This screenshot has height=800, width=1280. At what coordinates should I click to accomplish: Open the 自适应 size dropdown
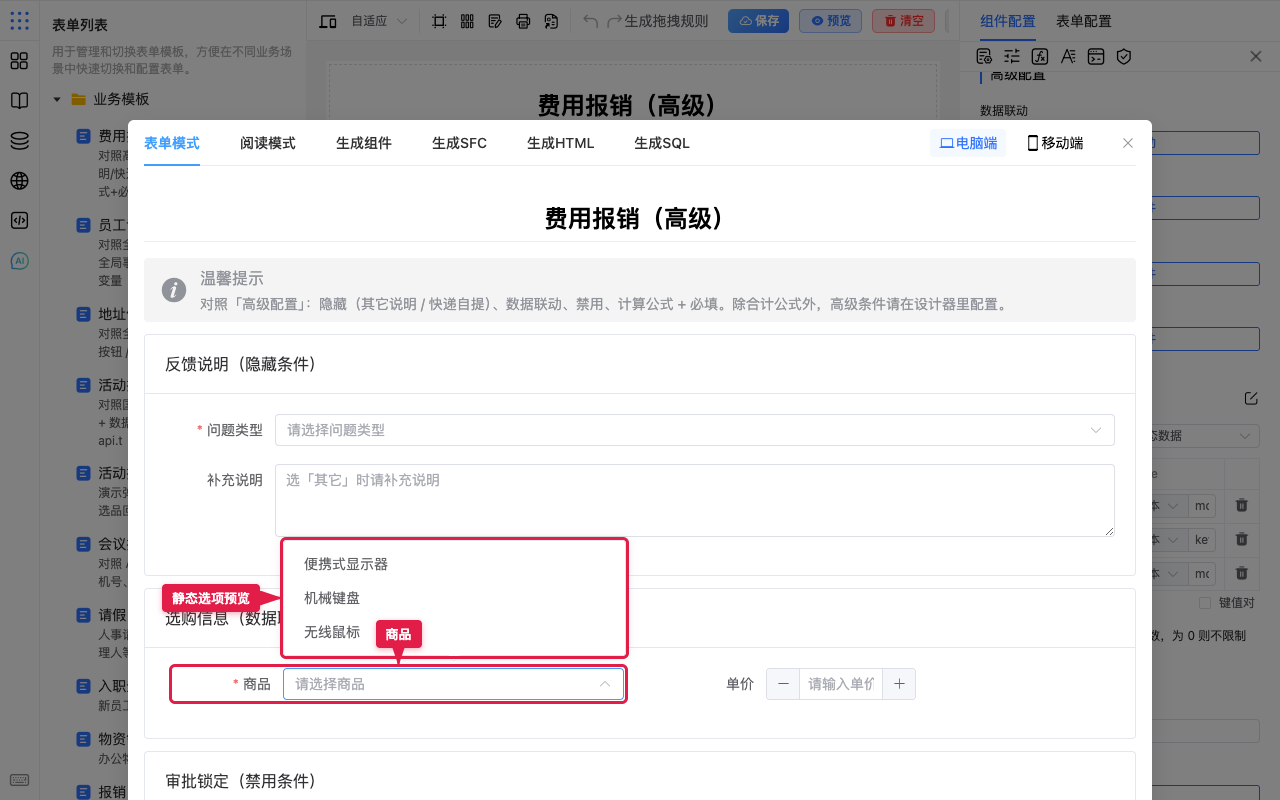(x=379, y=21)
